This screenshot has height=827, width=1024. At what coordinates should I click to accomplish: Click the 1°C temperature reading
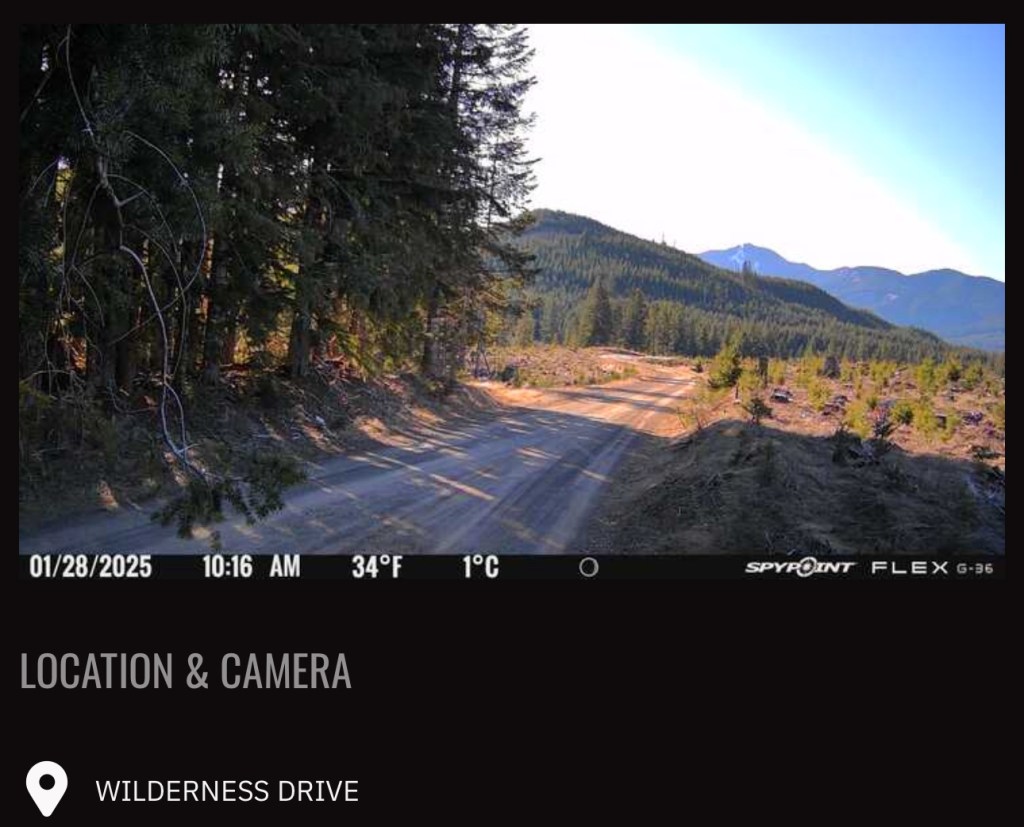point(481,566)
